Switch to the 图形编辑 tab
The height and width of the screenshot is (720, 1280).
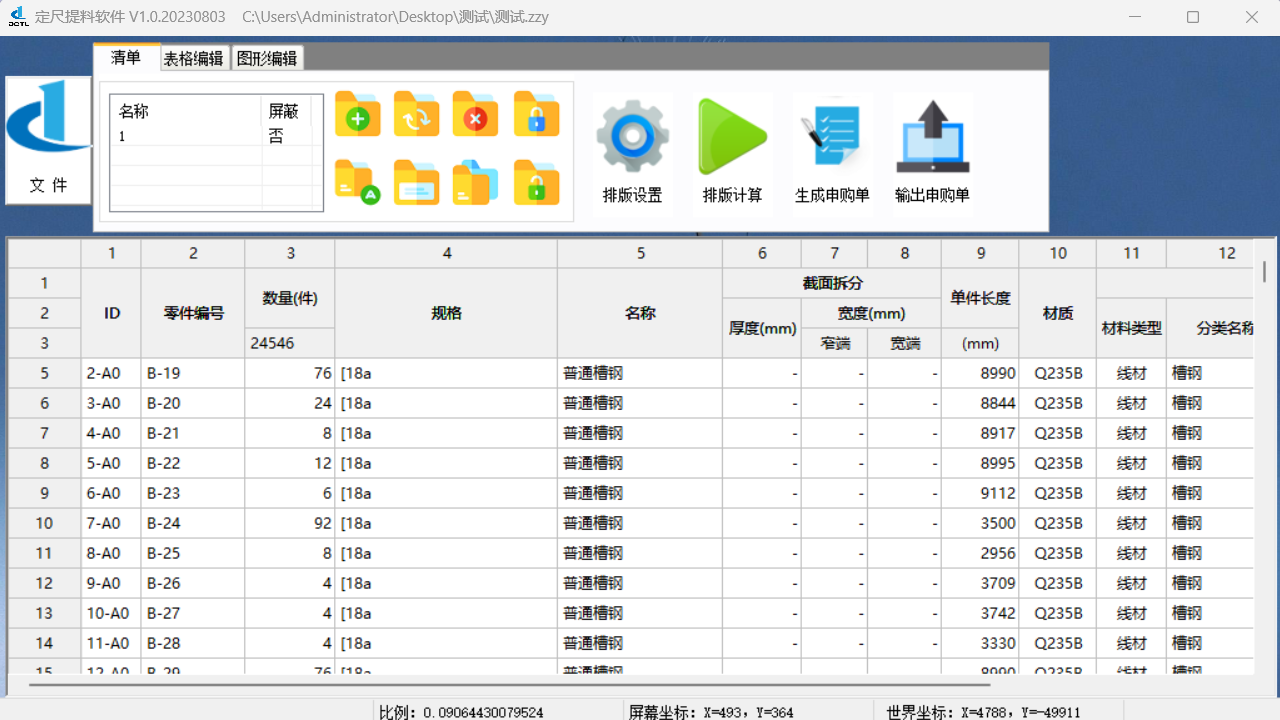tap(267, 58)
